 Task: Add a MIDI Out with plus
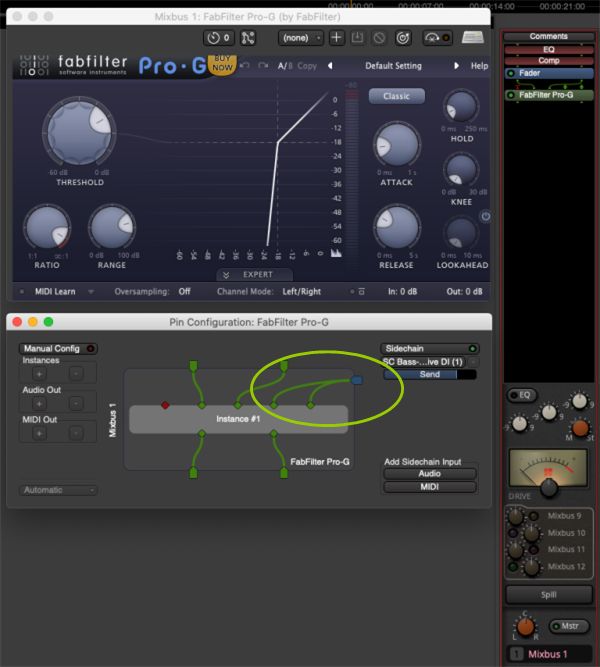(39, 433)
